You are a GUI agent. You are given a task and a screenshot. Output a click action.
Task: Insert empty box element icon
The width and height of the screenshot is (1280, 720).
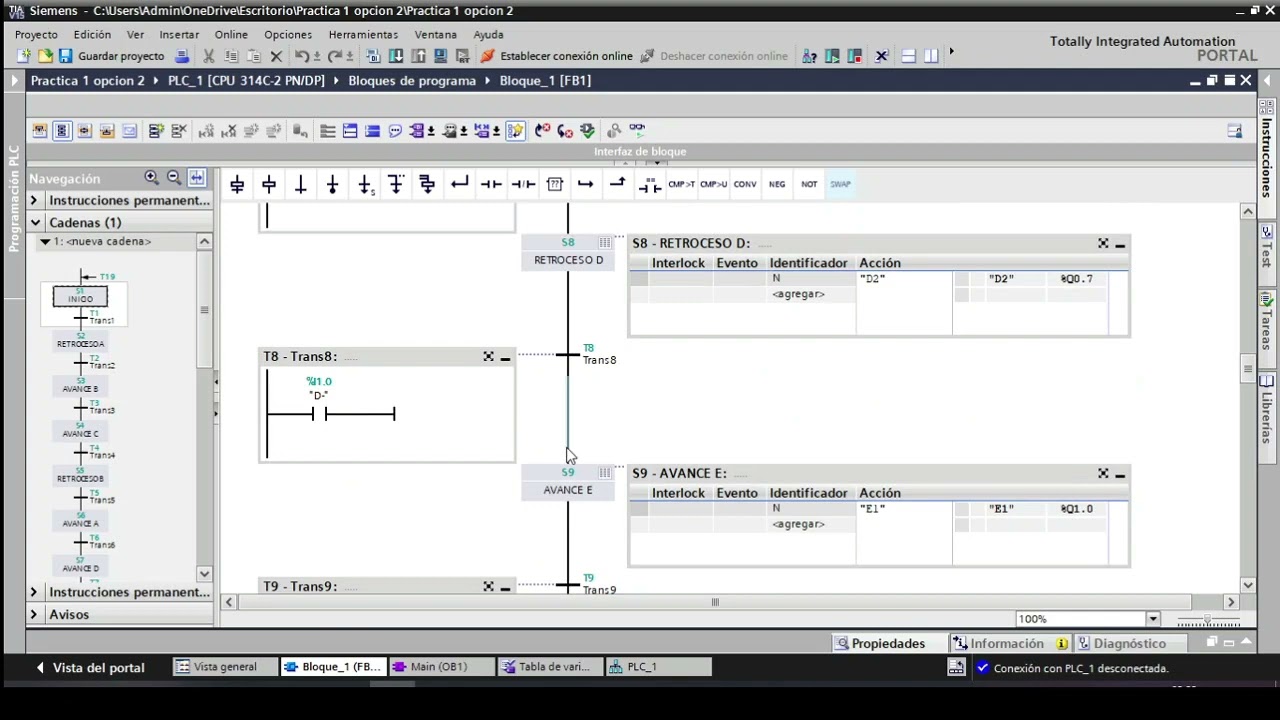[555, 184]
